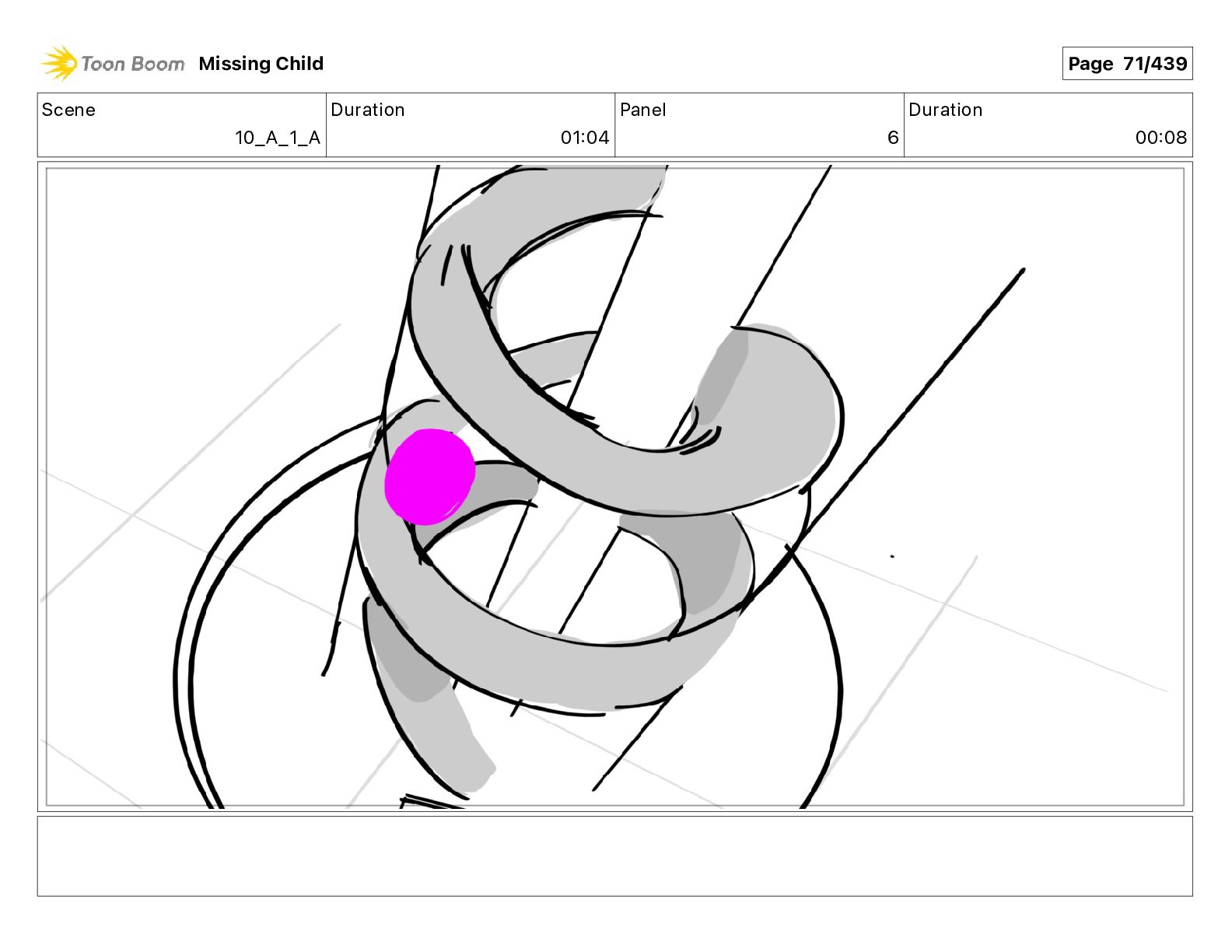Click the 'Panel' header label
1232x952 pixels.
643,110
